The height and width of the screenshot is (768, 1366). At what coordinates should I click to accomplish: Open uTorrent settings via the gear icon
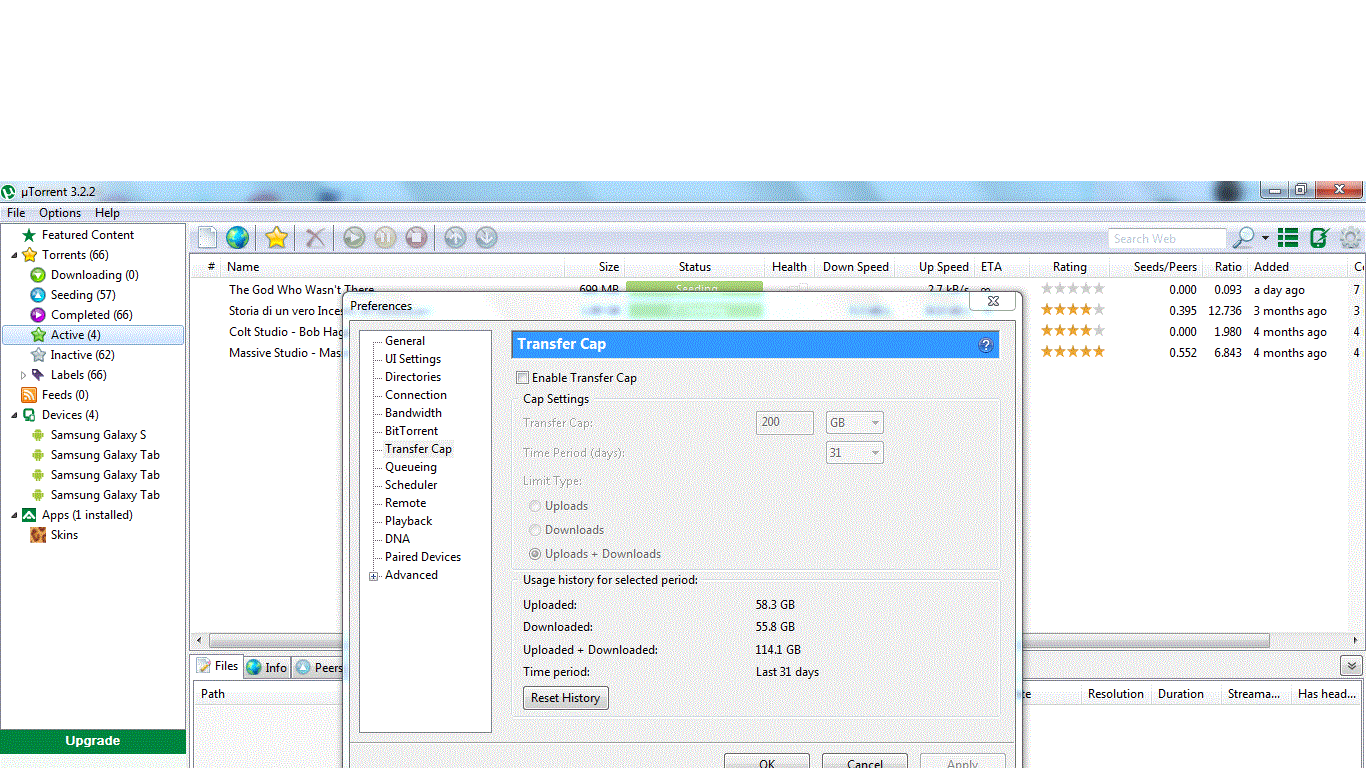[x=1350, y=237]
